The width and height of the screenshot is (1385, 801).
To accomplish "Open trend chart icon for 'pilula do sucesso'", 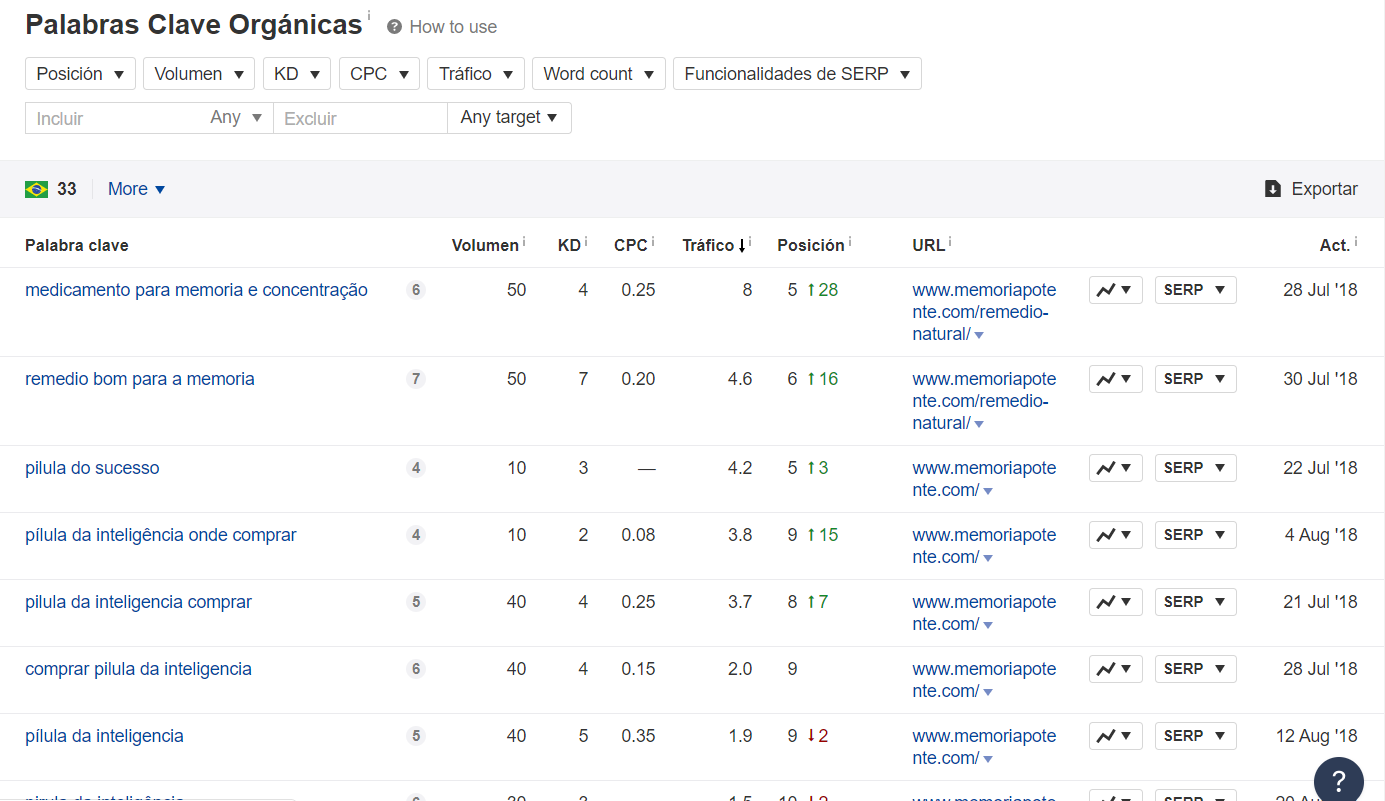I will click(1115, 468).
